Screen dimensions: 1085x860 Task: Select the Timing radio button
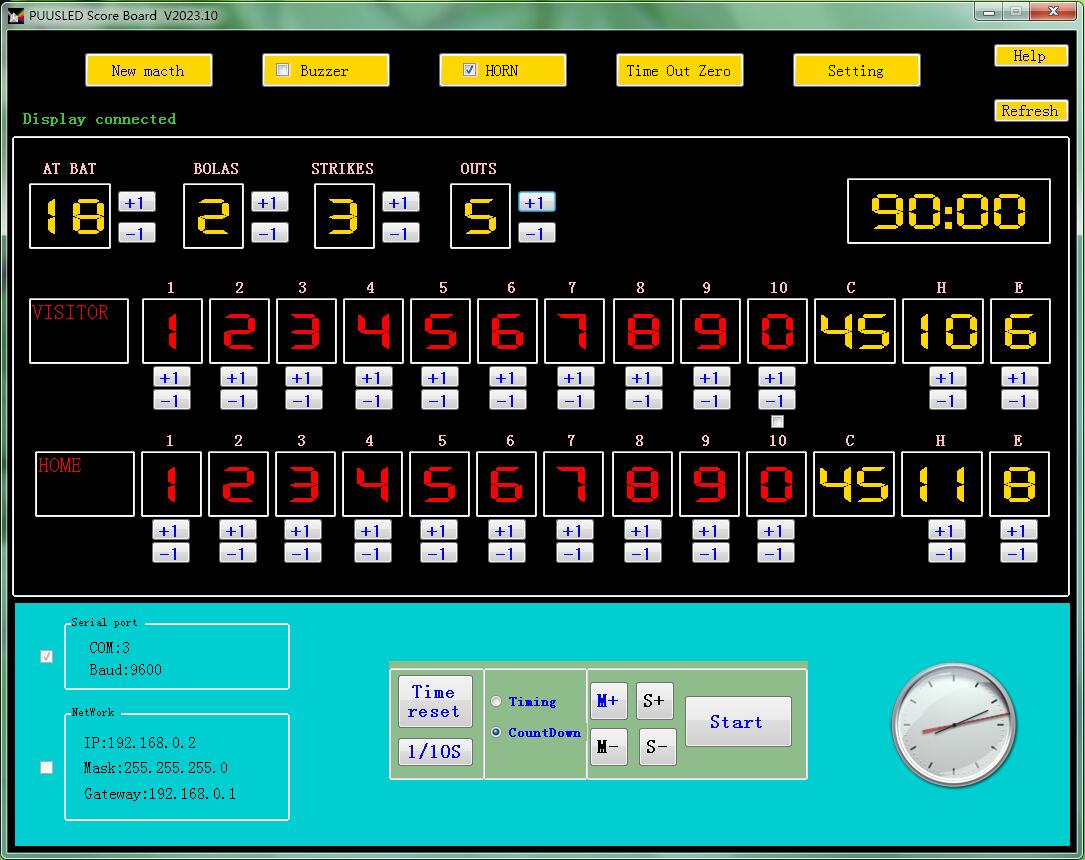point(496,701)
